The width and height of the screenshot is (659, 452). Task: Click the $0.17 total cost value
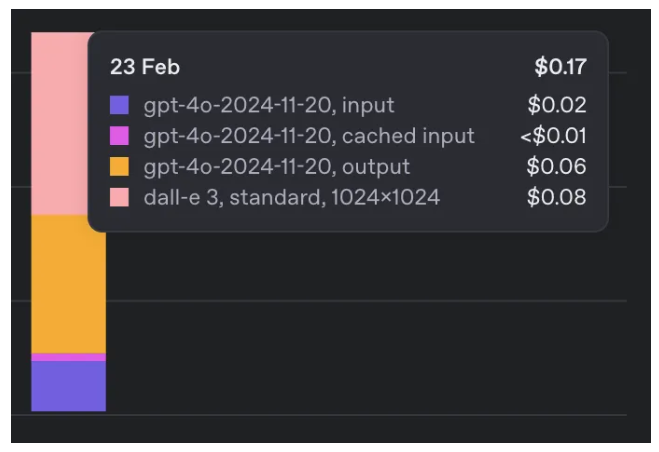(560, 67)
